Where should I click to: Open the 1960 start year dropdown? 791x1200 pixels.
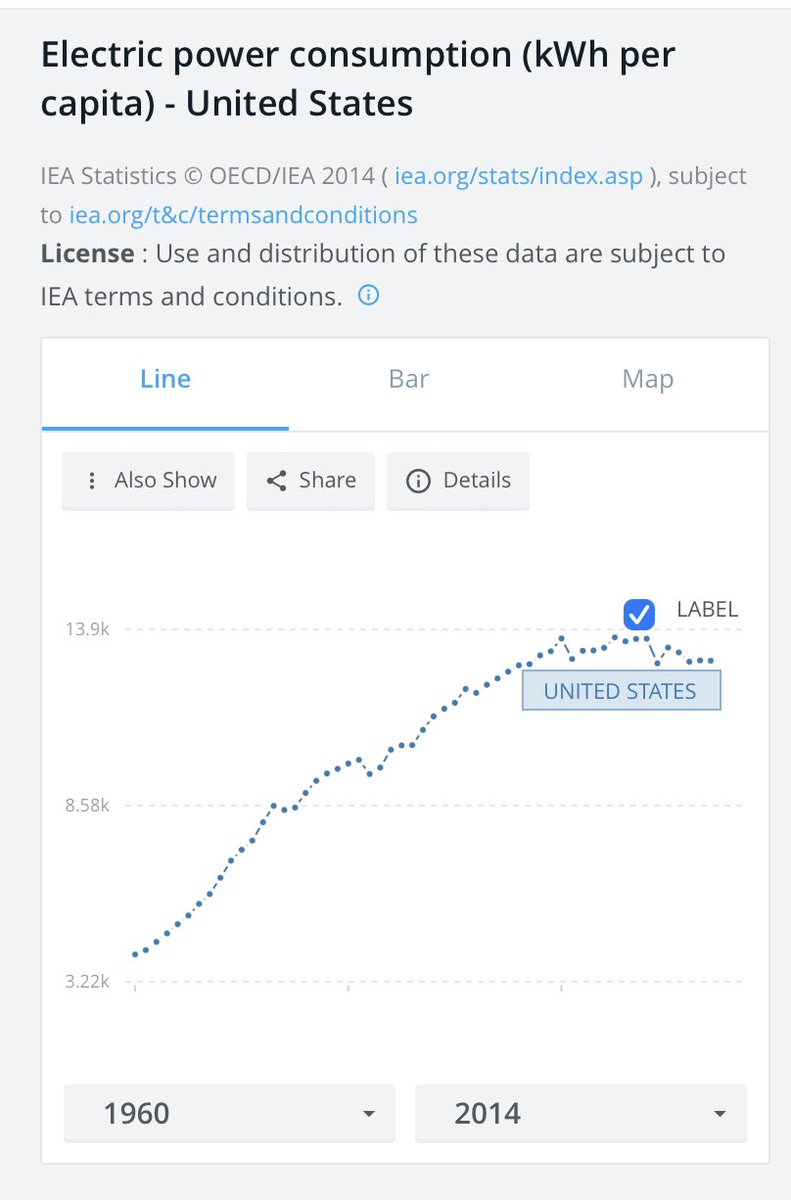click(229, 1113)
